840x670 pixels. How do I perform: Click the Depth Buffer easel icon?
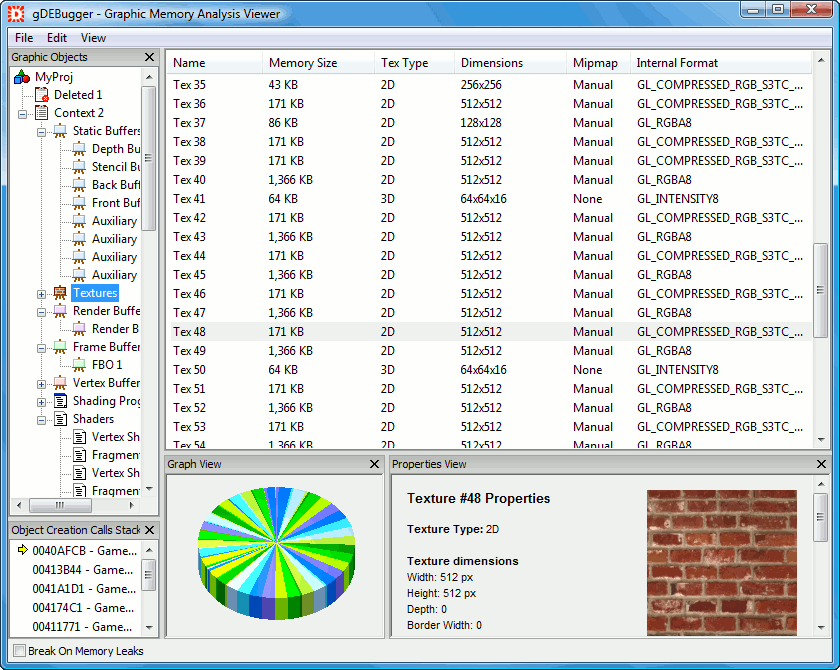pos(79,149)
